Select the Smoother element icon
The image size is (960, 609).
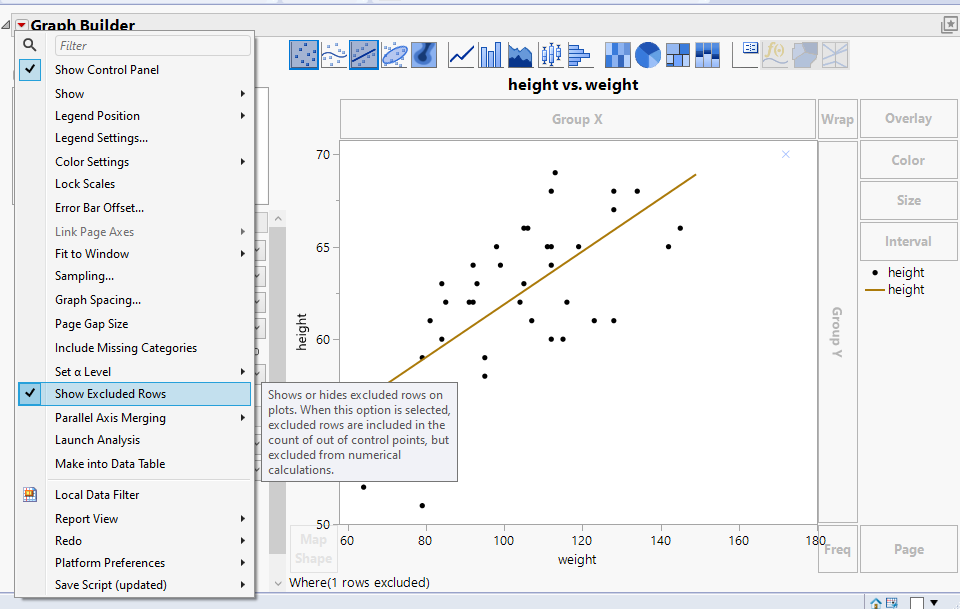[x=333, y=55]
